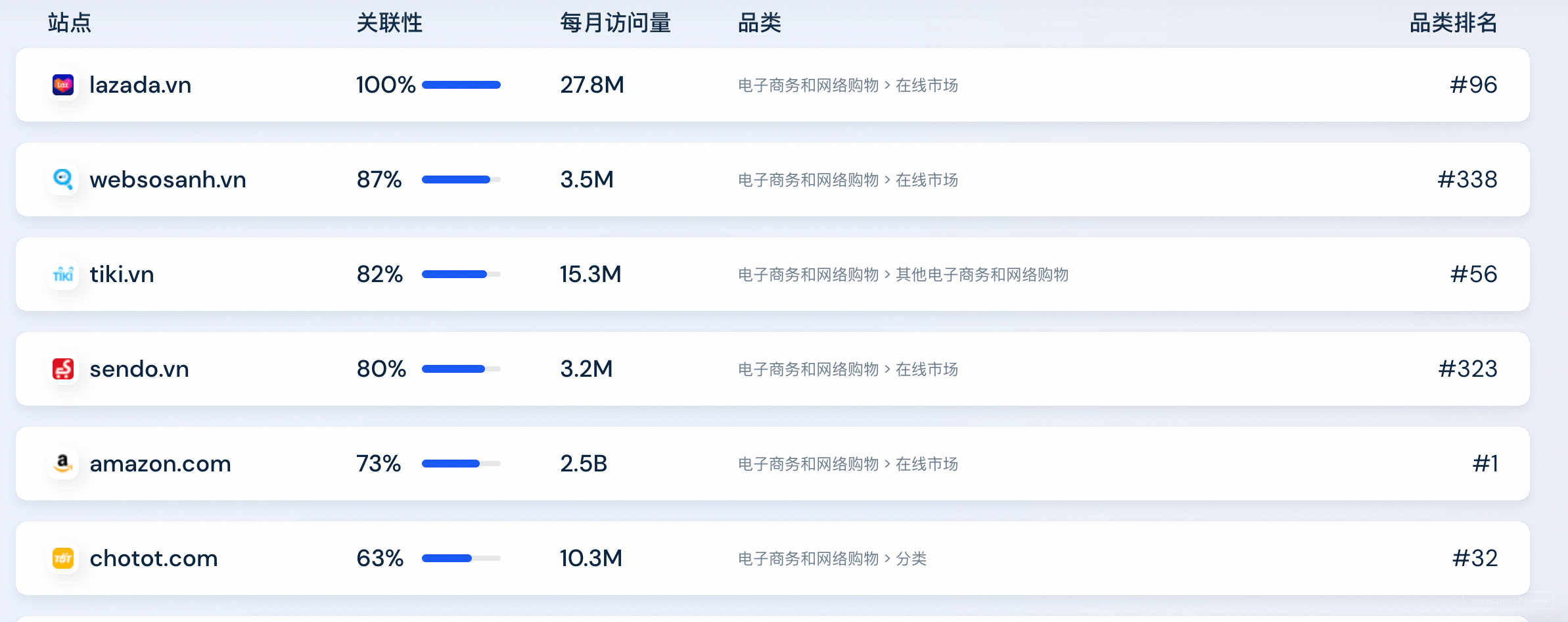Click the tiki.vn category breadcrumb text
This screenshot has width=1568, height=622.
click(x=903, y=274)
